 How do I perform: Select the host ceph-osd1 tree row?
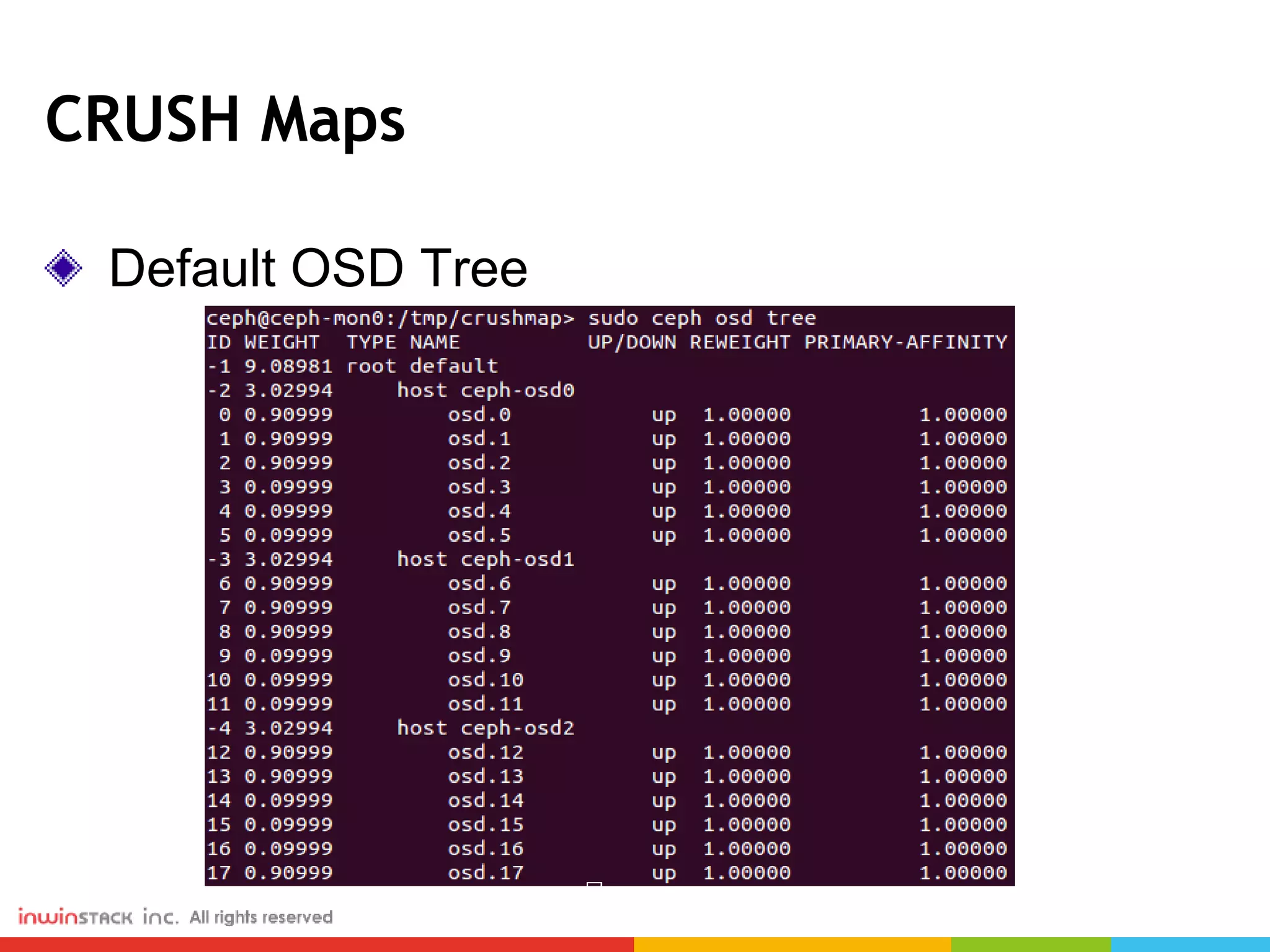pos(486,559)
